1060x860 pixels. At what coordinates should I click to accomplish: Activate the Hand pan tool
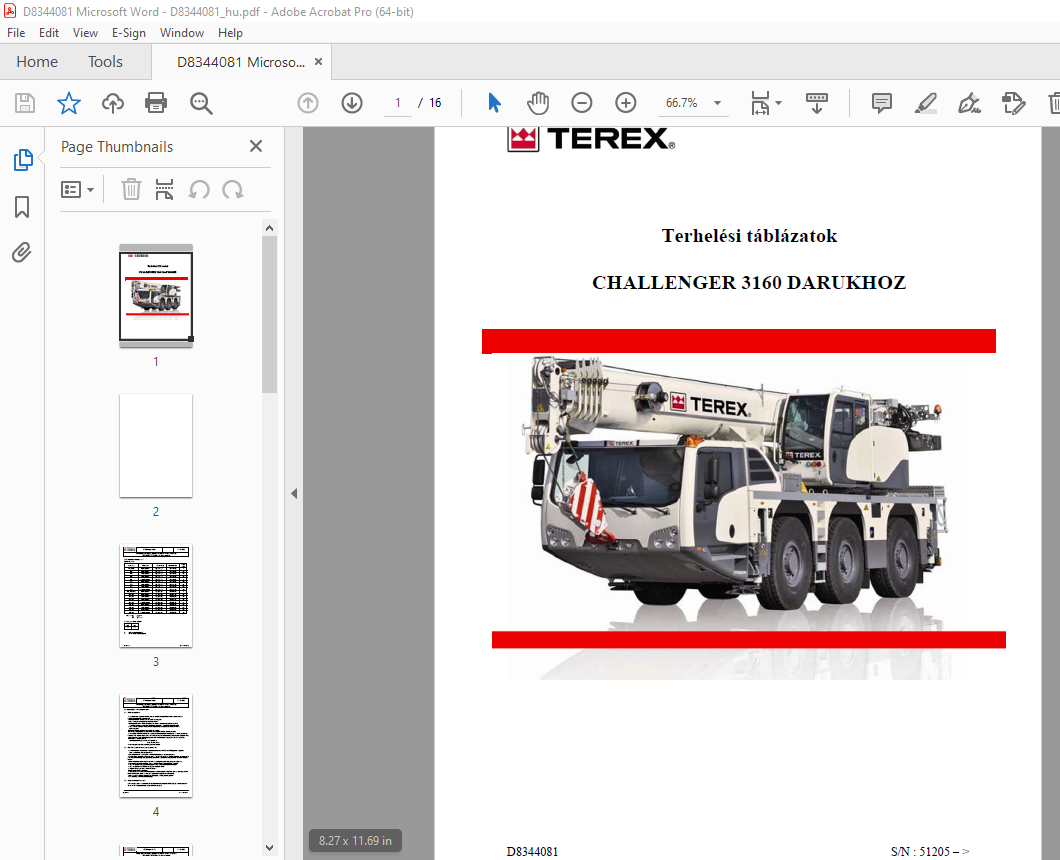[x=538, y=103]
